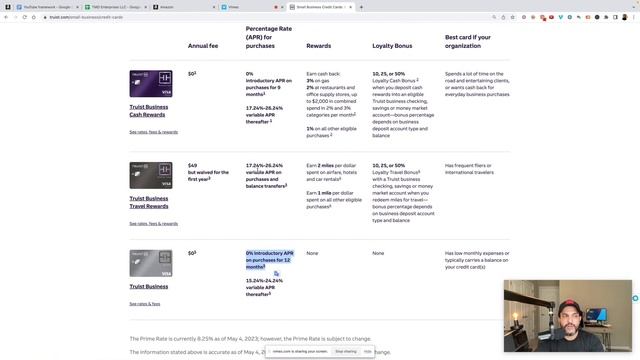Close the Amazon tab
Image resolution: width=640 pixels, height=360 pixels.
tap(213, 7)
